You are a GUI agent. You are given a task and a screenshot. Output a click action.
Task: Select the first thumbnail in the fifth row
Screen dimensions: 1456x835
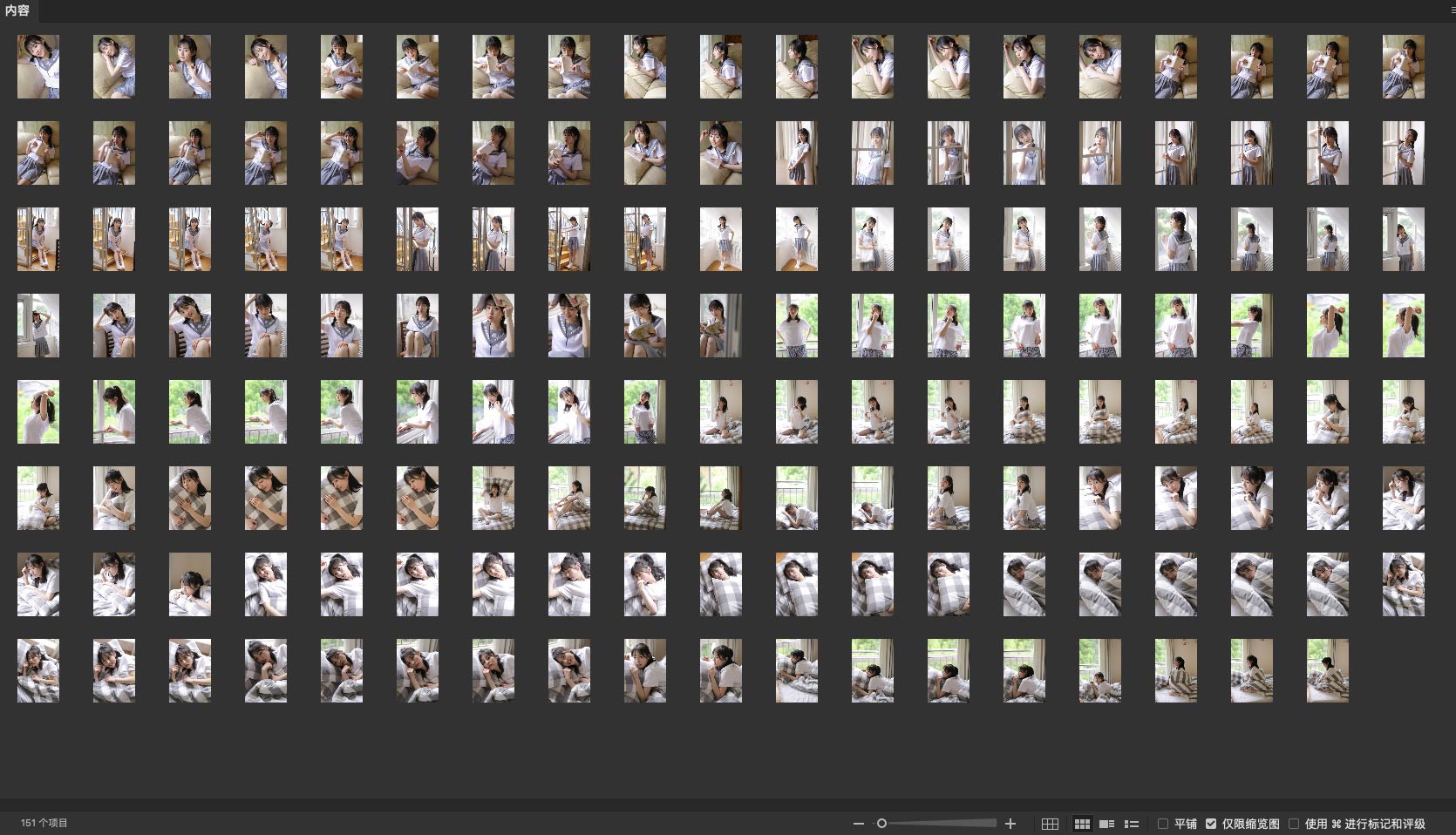38,412
